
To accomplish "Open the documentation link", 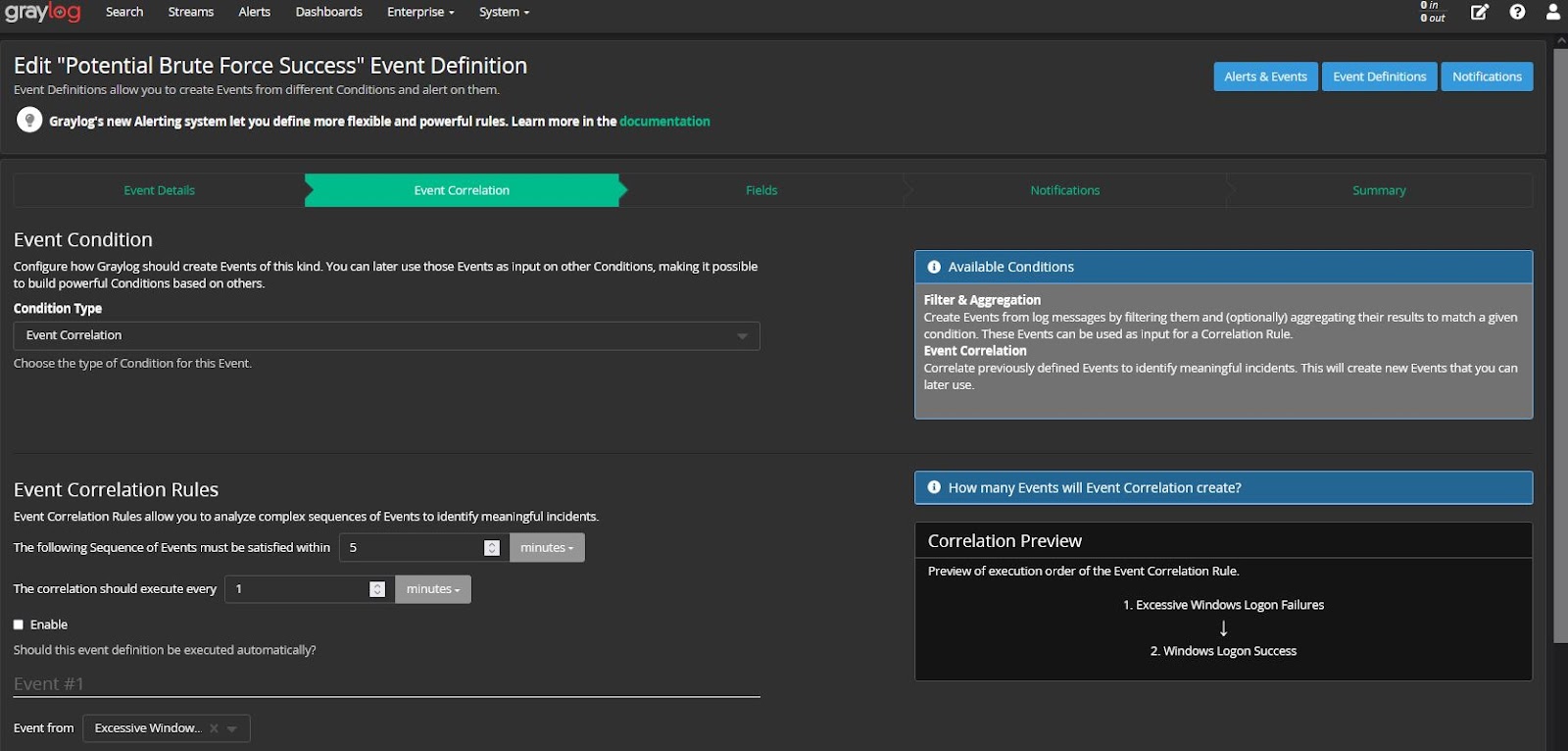I will 664,122.
